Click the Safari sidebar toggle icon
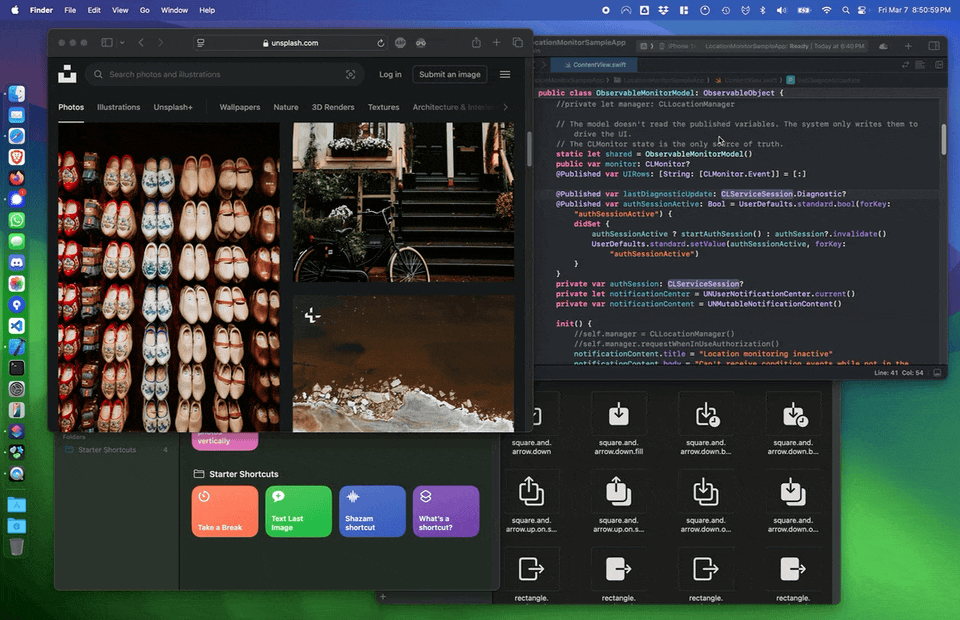 click(x=107, y=43)
